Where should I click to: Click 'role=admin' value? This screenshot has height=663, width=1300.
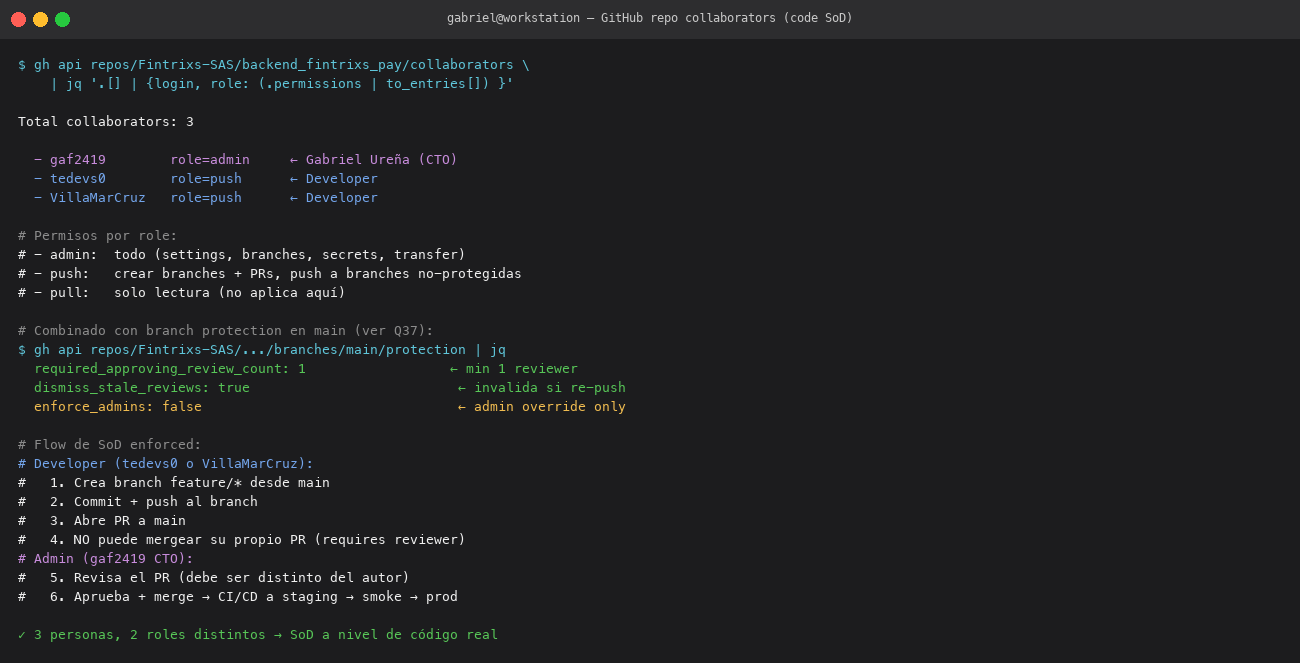pos(210,160)
